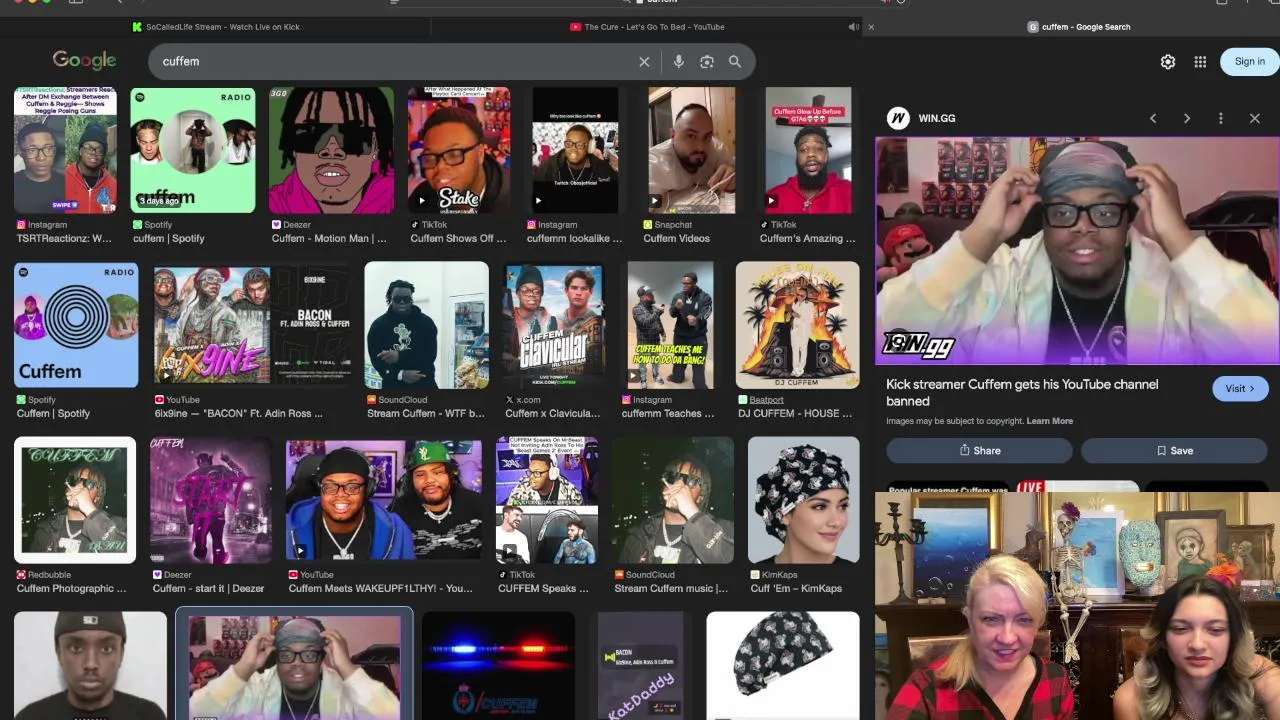This screenshot has height=720, width=1280.
Task: Submit search with magnifier icon
Action: tap(735, 62)
